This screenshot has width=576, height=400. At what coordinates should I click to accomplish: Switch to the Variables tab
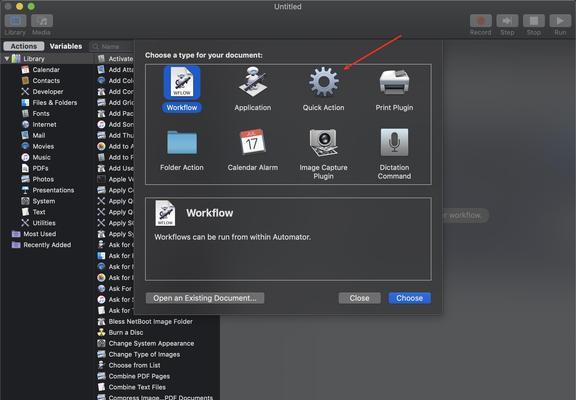[66, 46]
